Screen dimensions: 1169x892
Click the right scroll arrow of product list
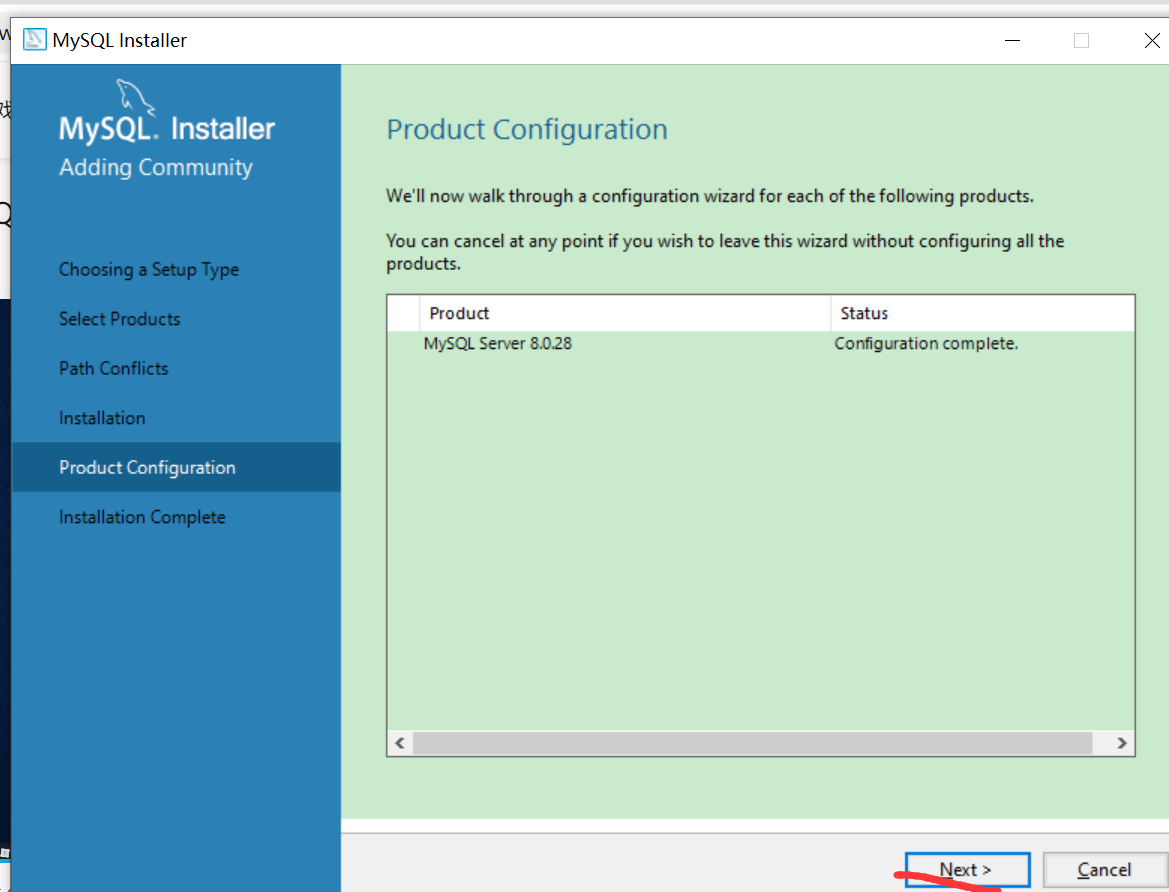tap(1121, 743)
